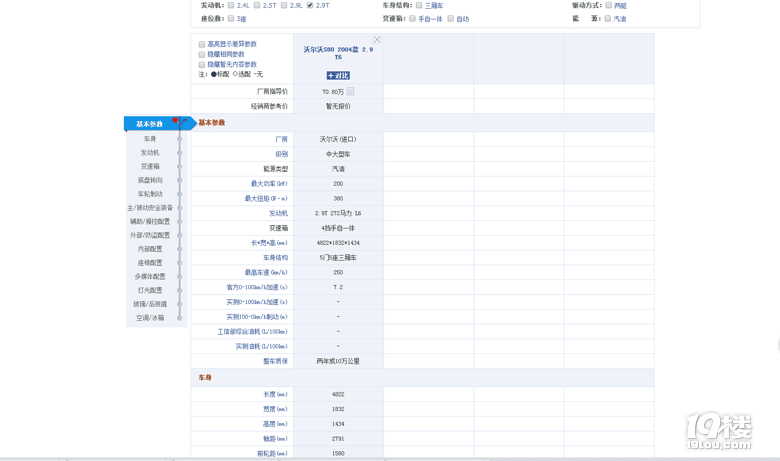Check the 2.5T engine filter checkbox

coord(257,5)
